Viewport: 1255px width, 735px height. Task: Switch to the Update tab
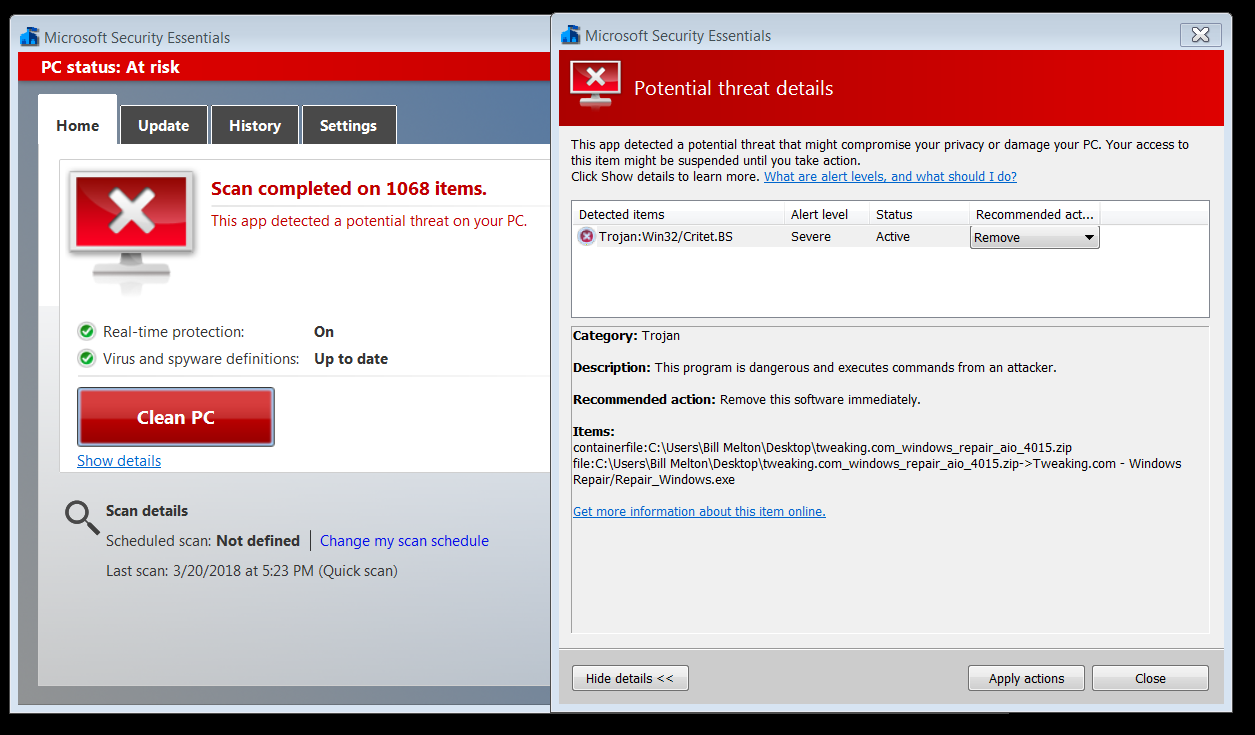[x=164, y=126]
